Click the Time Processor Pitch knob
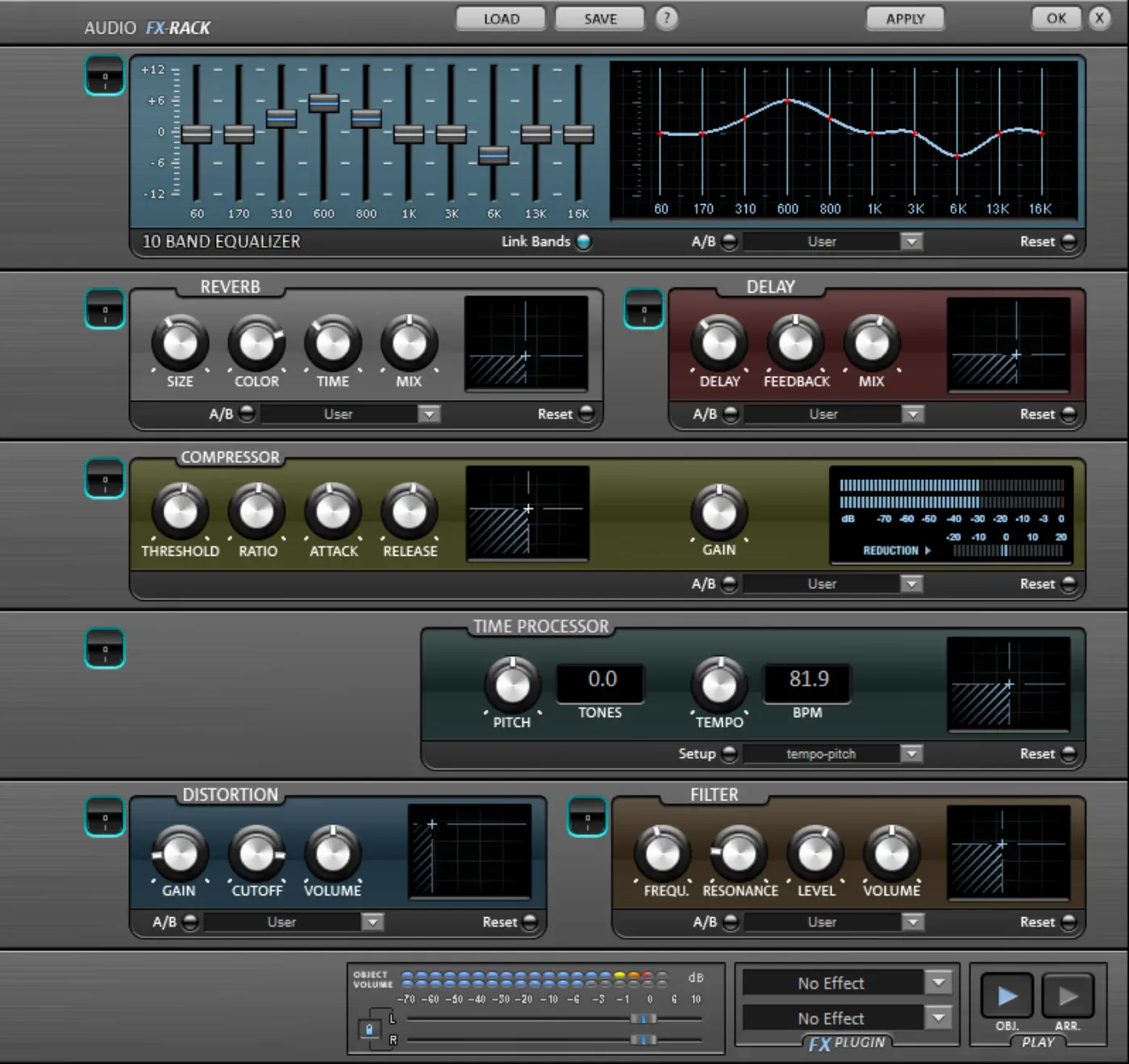 tap(511, 685)
